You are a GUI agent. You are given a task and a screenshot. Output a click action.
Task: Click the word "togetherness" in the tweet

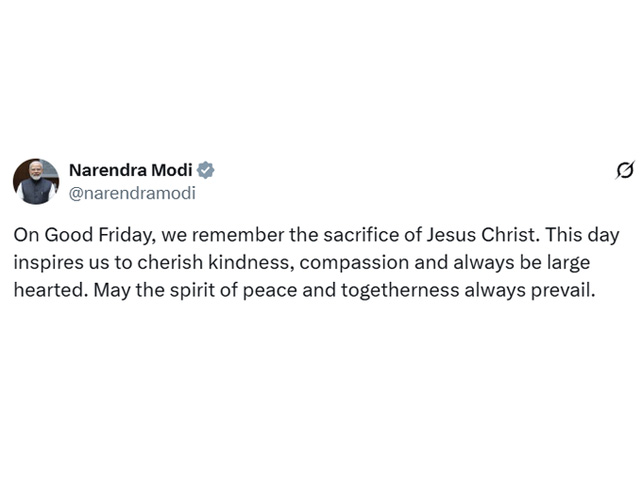400,291
